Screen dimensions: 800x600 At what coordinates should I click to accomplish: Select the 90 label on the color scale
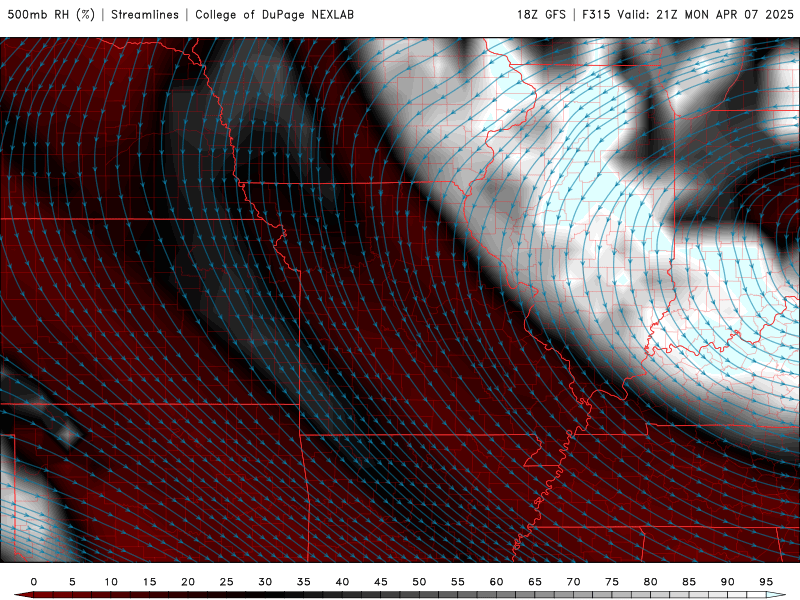pos(728,582)
